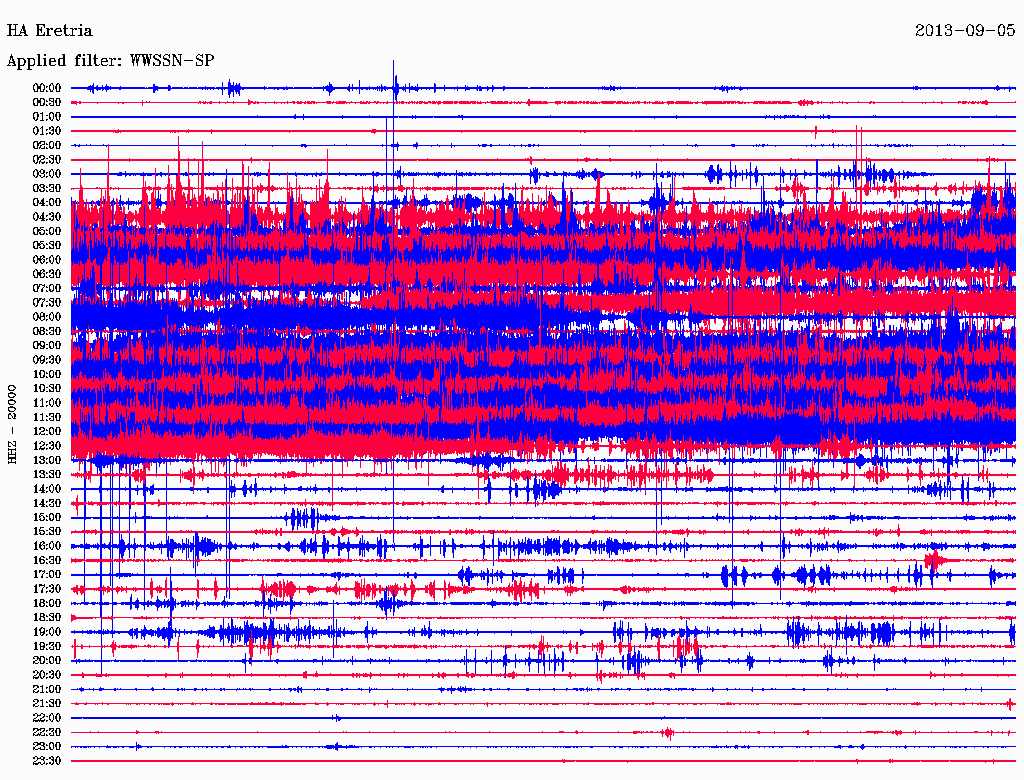Select the 14:30 time label
The height and width of the screenshot is (780, 1024).
[x=47, y=503]
